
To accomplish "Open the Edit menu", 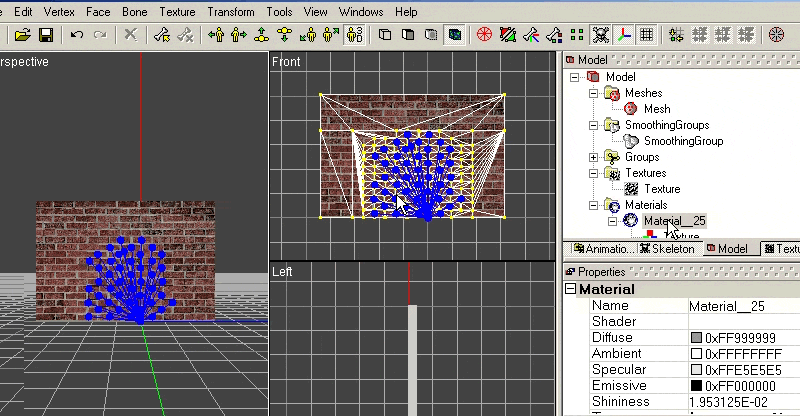I will [23, 12].
